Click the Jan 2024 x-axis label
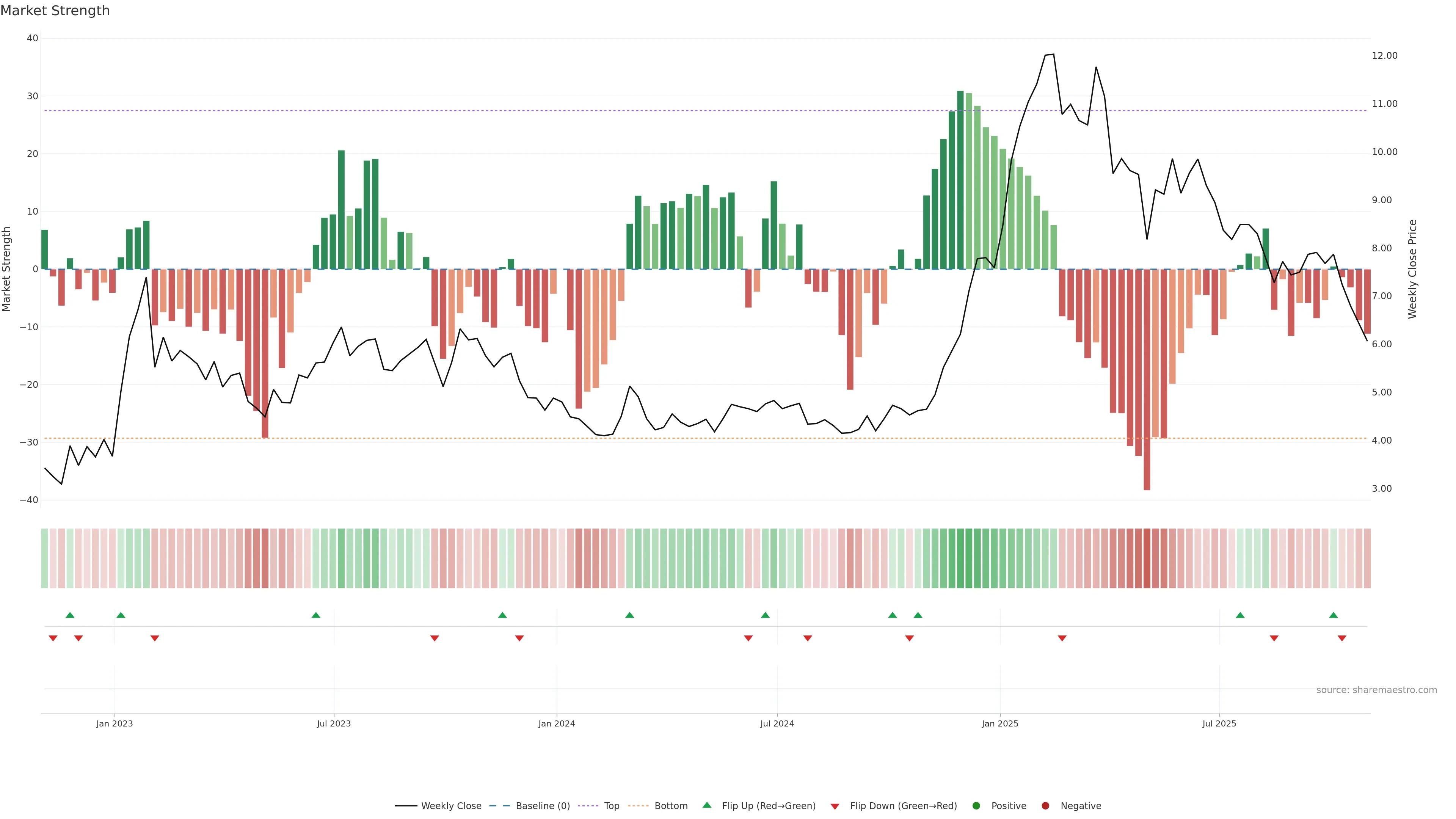This screenshot has width=1456, height=819. coord(556,723)
